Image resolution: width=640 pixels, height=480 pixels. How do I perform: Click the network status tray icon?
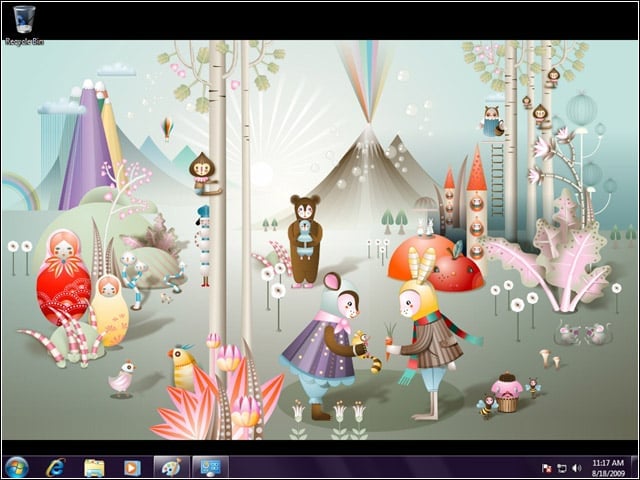pos(562,468)
